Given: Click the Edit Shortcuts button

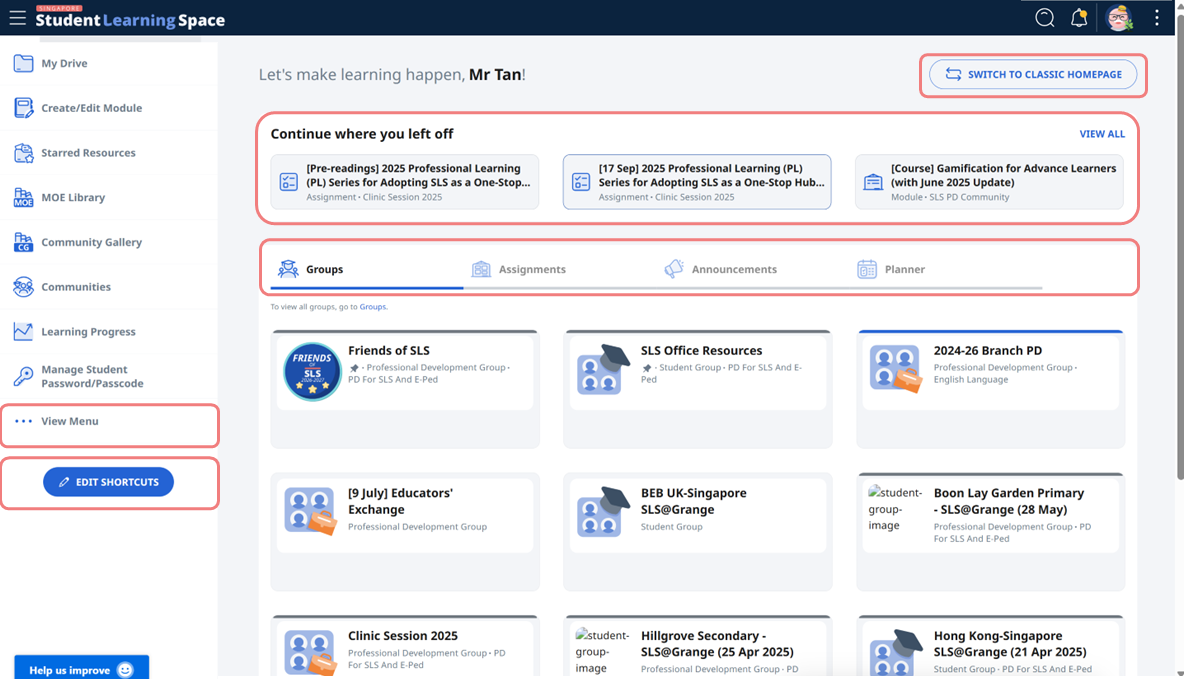Looking at the screenshot, I should coord(108,482).
